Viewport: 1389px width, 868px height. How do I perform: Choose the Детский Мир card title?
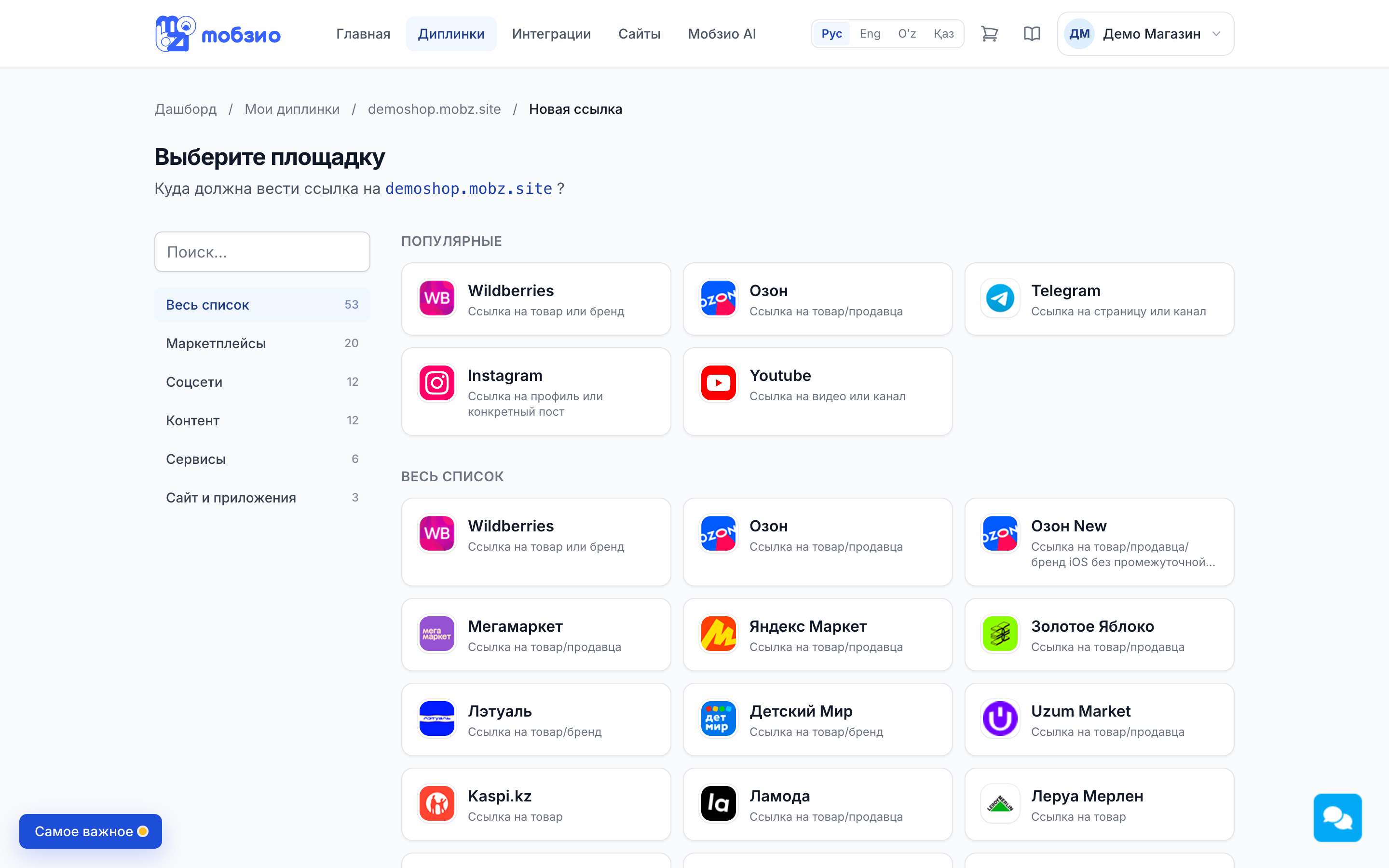(801, 711)
